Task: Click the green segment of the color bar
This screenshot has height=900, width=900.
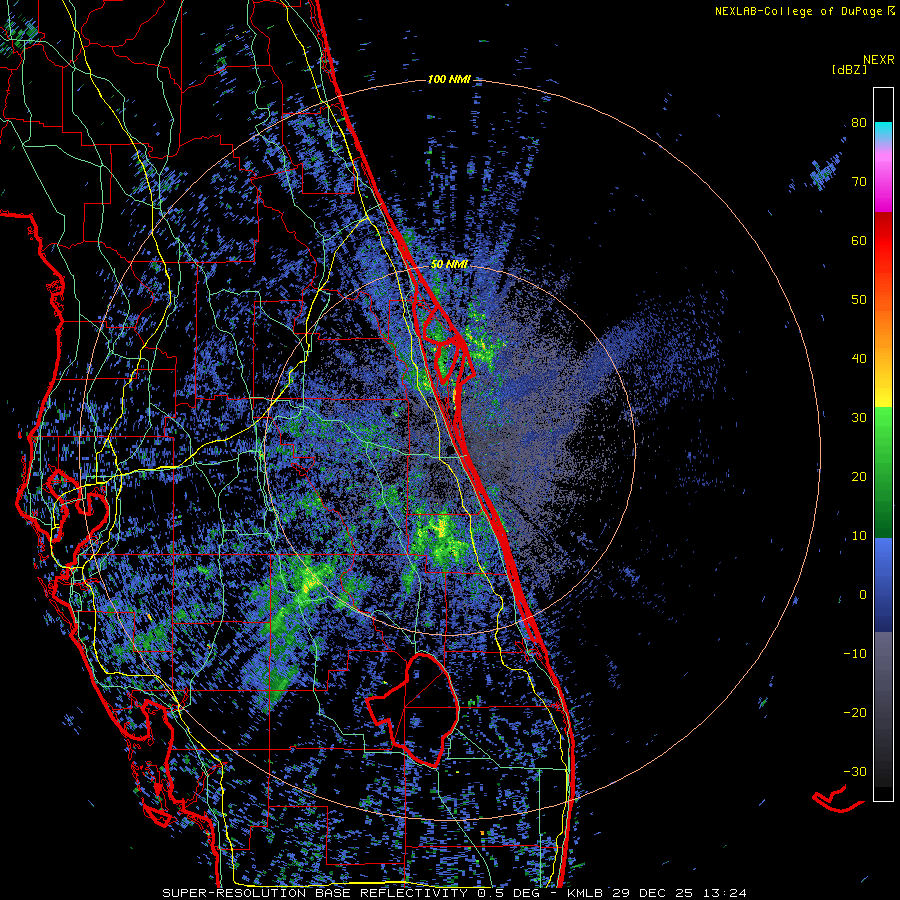Action: click(x=883, y=472)
